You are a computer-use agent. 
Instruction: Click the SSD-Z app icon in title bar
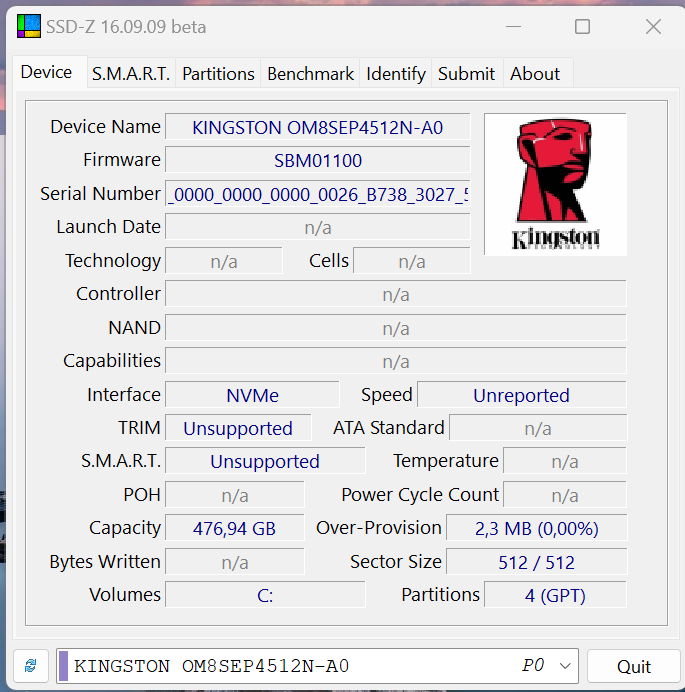pyautogui.click(x=29, y=27)
